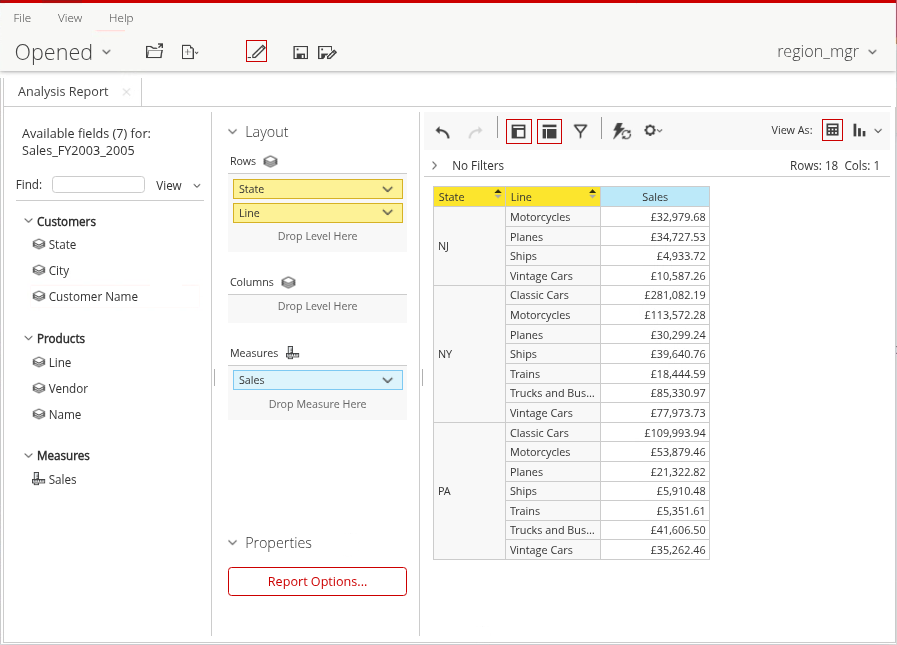Switch view to table format
Viewport: 897px width, 645px height.
click(x=832, y=130)
